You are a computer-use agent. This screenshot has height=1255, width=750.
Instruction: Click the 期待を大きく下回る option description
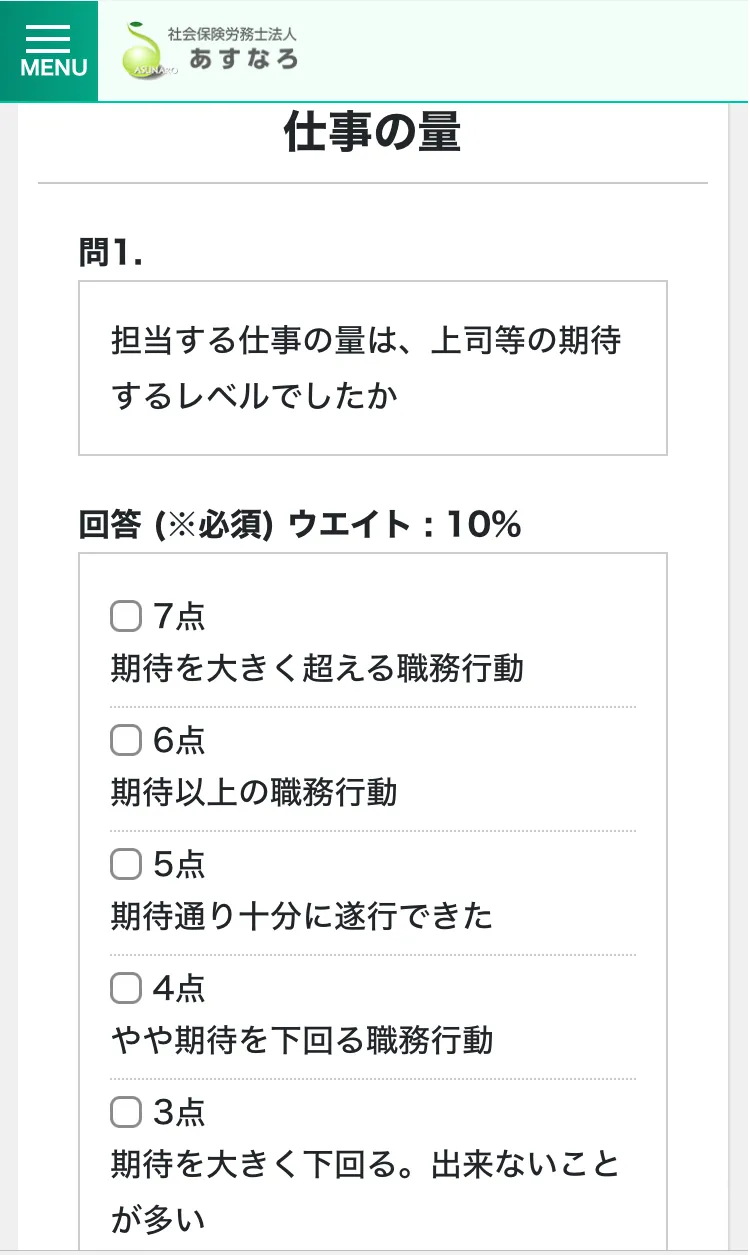(365, 1165)
